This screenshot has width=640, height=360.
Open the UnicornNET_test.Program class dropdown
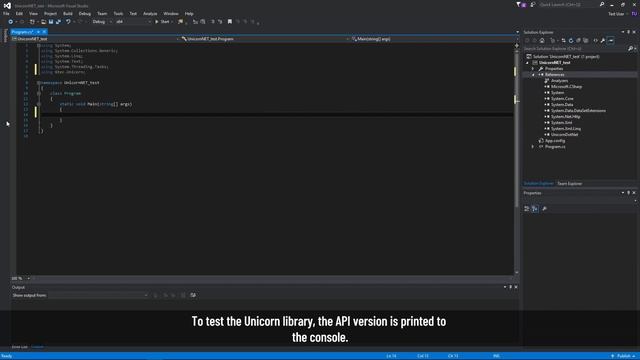click(x=264, y=39)
